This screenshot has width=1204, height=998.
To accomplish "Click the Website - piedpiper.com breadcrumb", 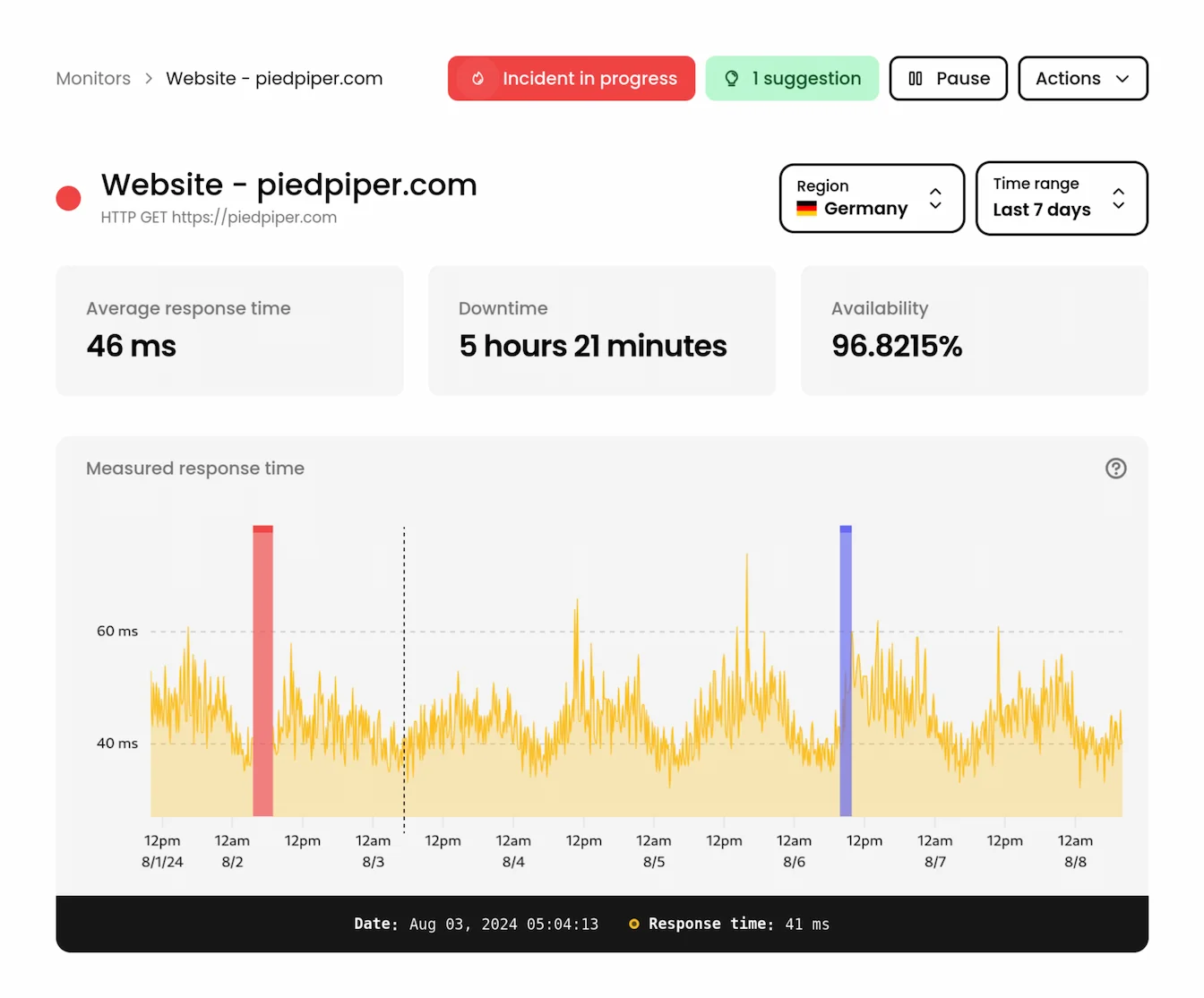I will 274,79.
